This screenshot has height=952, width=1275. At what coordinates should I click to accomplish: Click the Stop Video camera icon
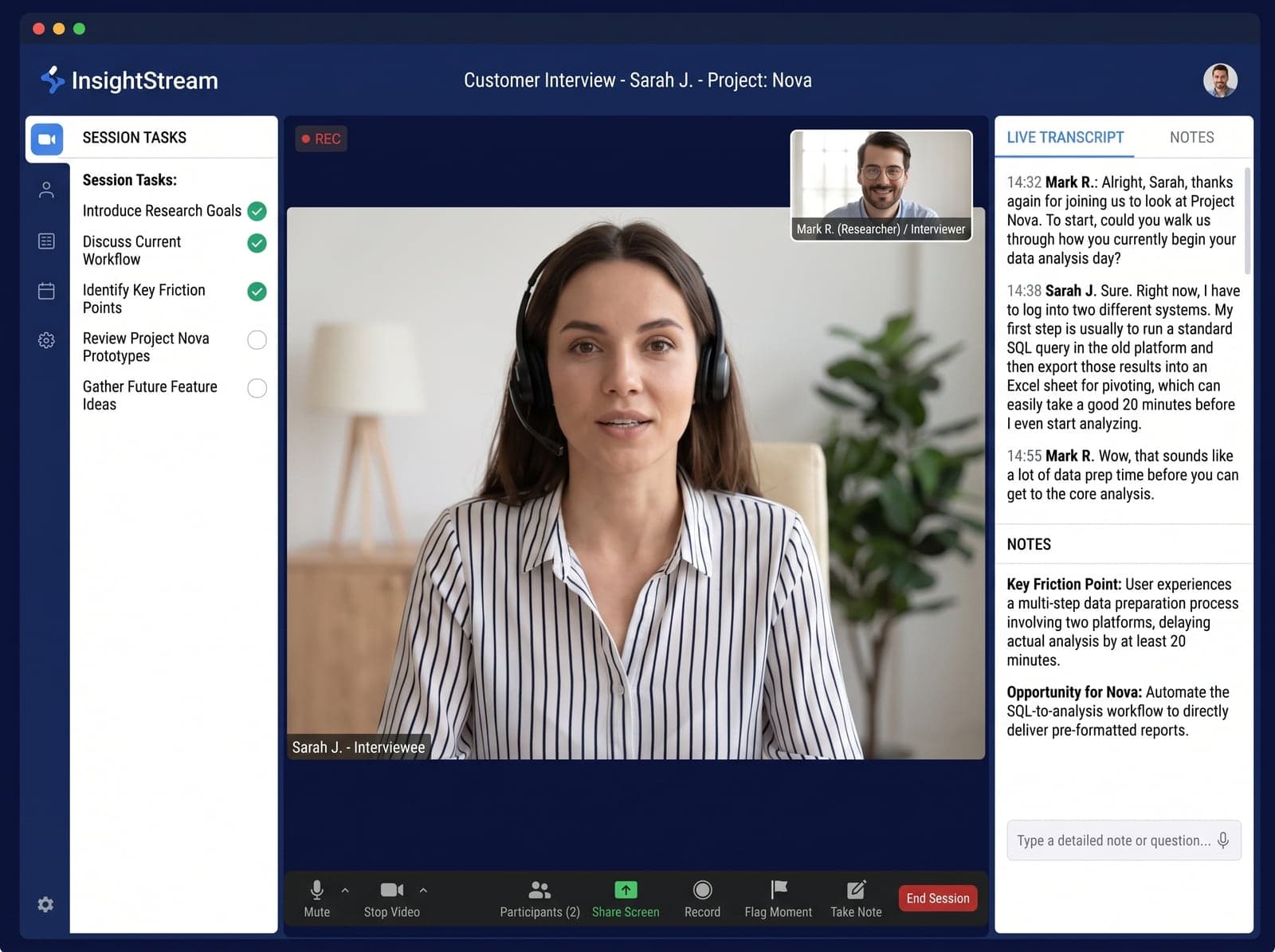pos(391,890)
